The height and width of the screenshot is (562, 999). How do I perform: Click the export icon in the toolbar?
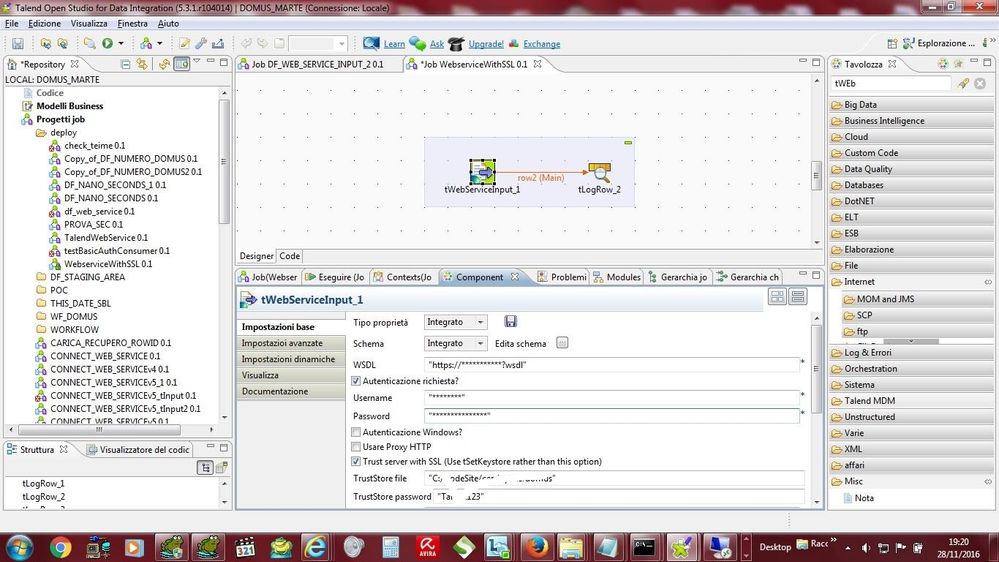point(218,43)
